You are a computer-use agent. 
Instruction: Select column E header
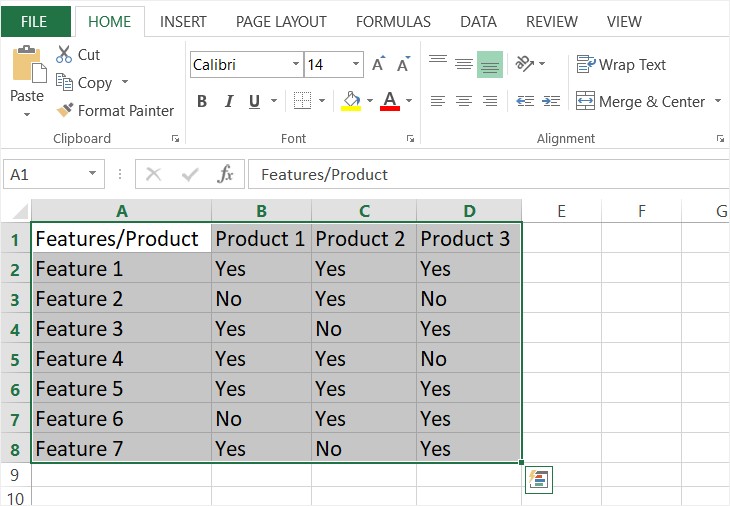click(561, 211)
